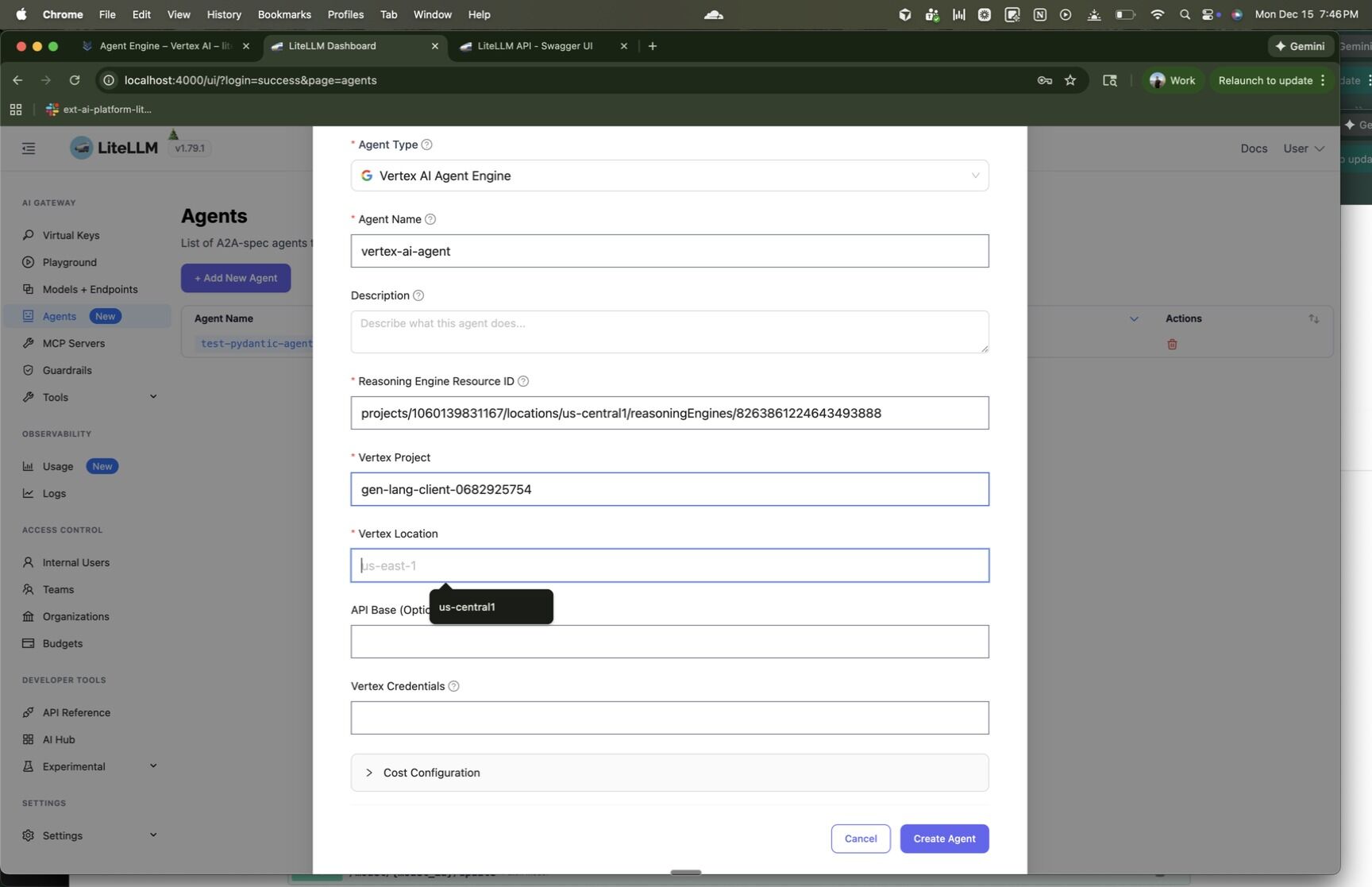1372x887 pixels.
Task: Open new browser tab
Action: click(652, 46)
